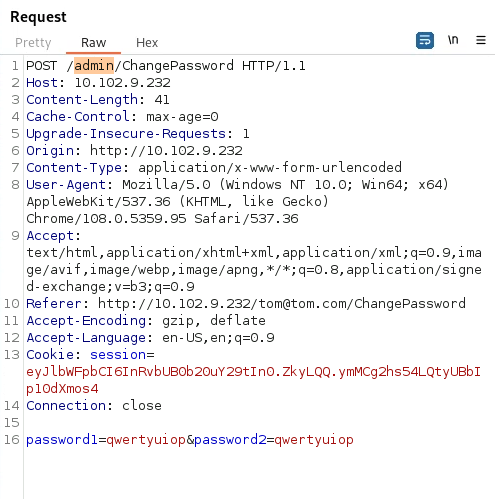Click the Host header value 10.102.9.232
The width and height of the screenshot is (495, 499).
122,83
